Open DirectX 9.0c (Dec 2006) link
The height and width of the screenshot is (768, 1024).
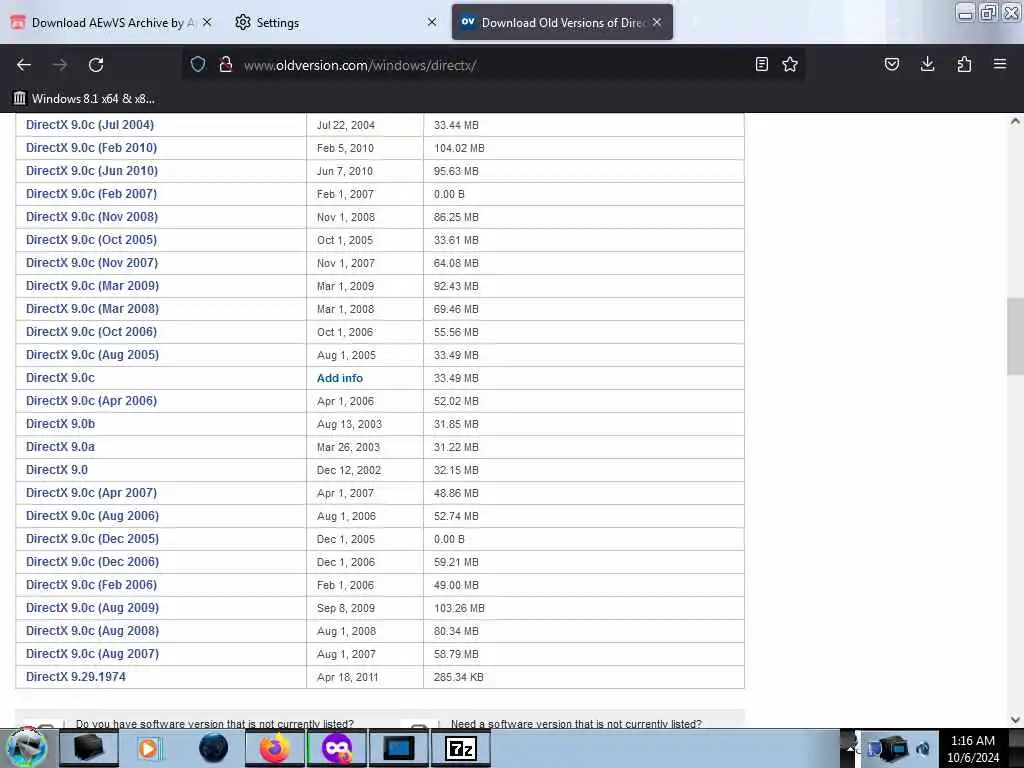(93, 562)
